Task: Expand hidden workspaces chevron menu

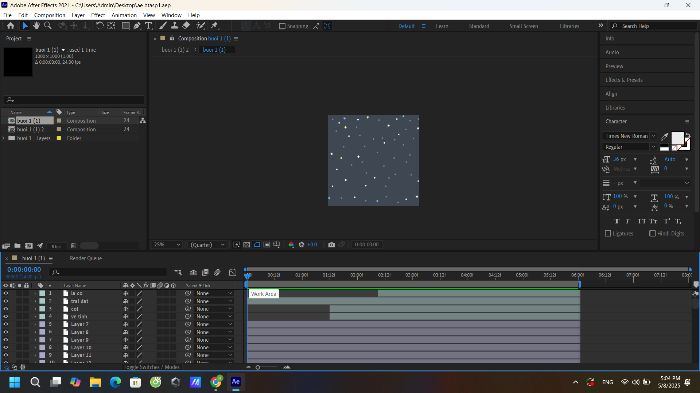Action: [600, 26]
